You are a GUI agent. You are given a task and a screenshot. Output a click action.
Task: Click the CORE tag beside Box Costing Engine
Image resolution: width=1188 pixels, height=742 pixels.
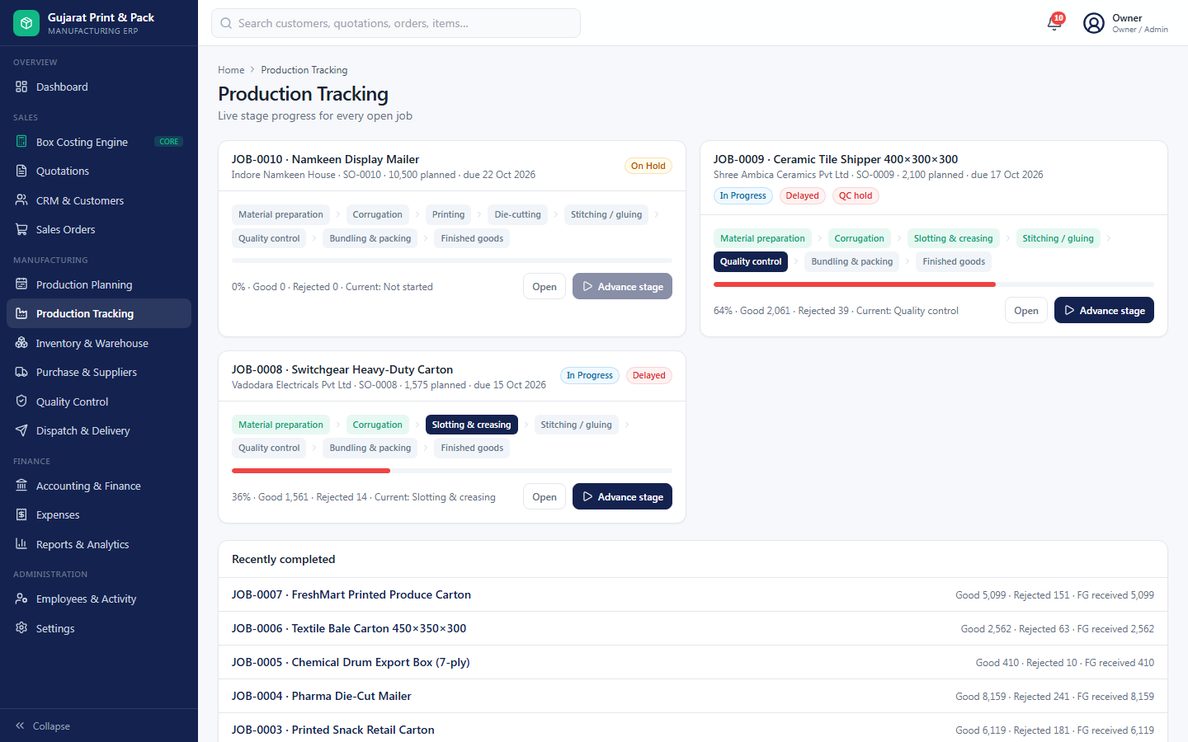(169, 142)
